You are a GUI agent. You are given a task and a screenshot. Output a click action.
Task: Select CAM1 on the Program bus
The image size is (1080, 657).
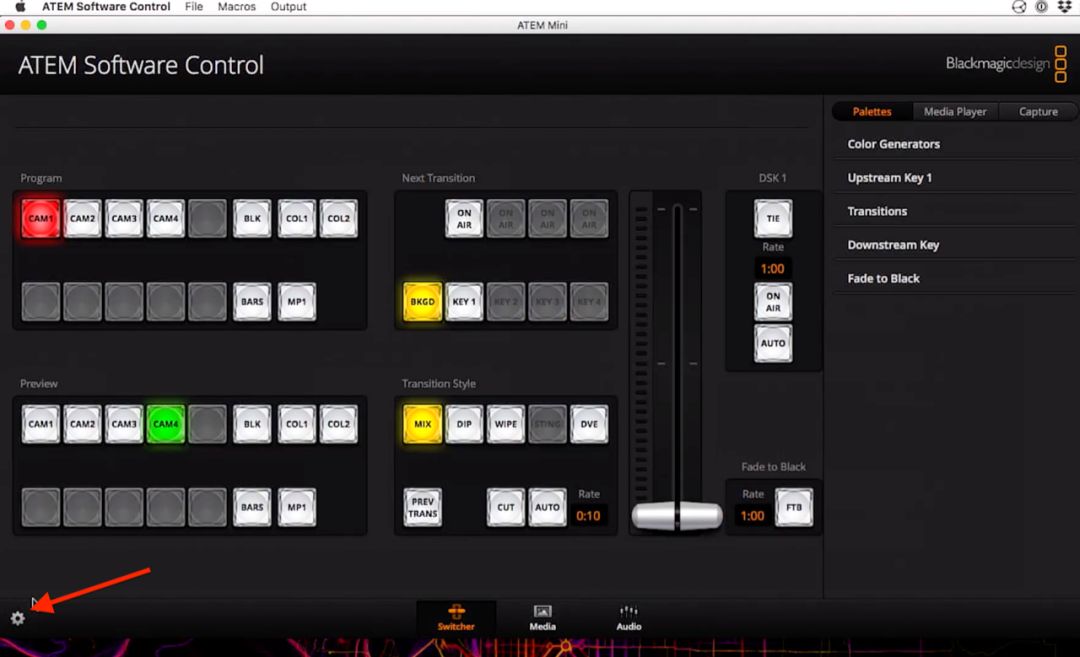[x=41, y=218]
